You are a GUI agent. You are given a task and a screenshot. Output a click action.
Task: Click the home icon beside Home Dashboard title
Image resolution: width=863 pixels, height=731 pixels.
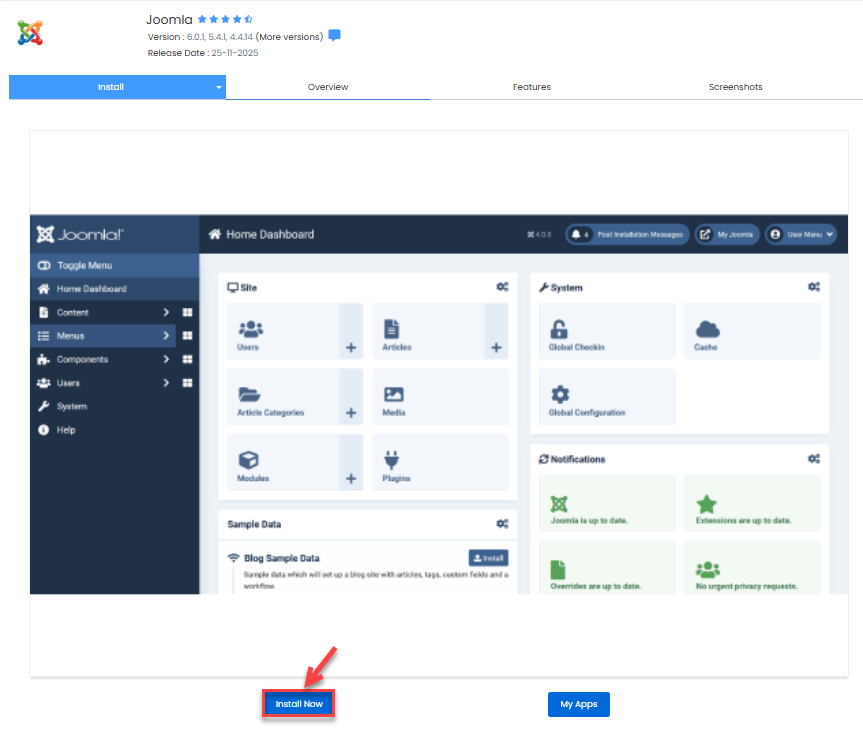coord(215,234)
